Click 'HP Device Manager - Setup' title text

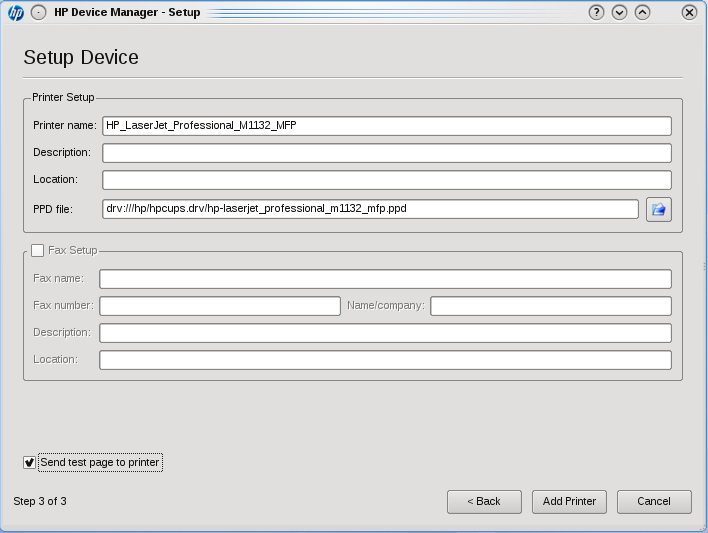point(127,13)
